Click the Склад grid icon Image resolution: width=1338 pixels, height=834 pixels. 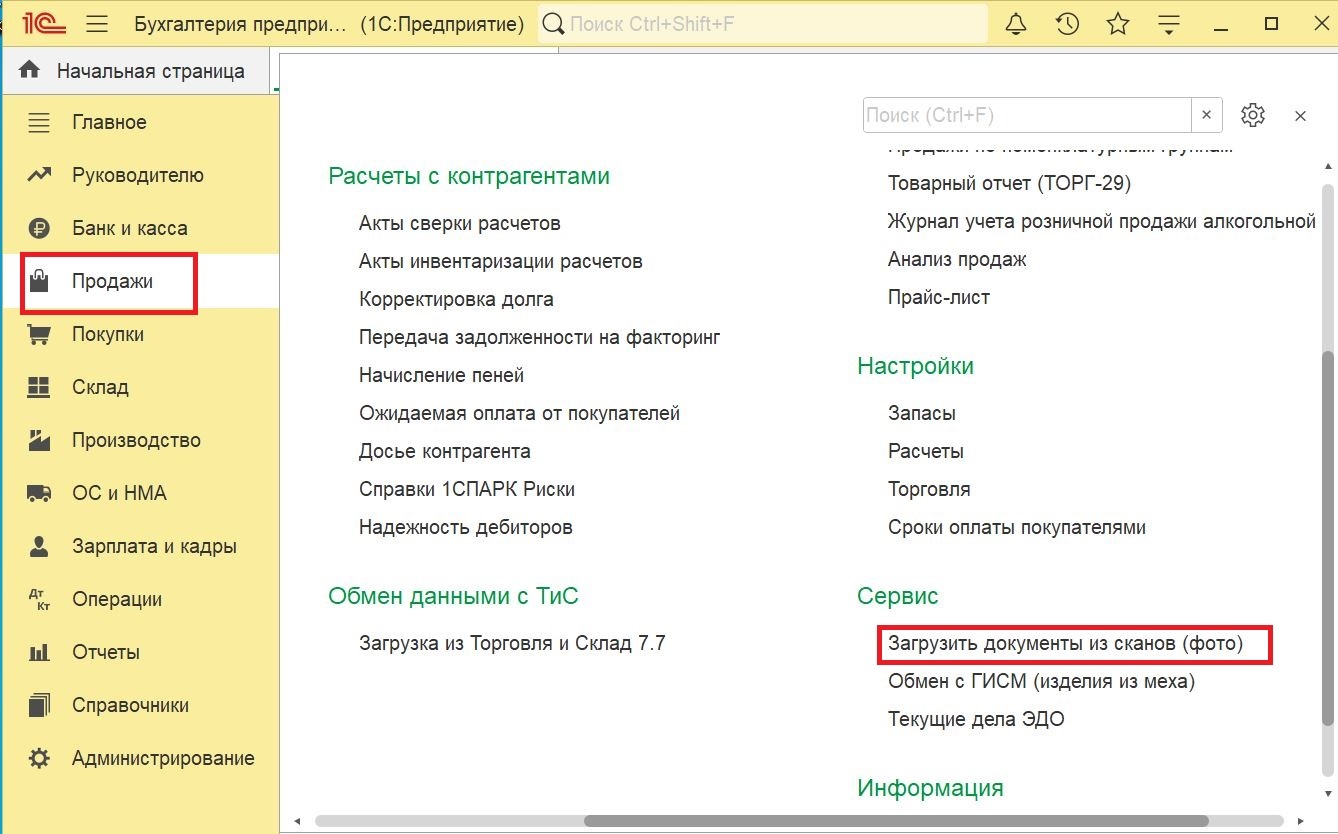click(39, 387)
